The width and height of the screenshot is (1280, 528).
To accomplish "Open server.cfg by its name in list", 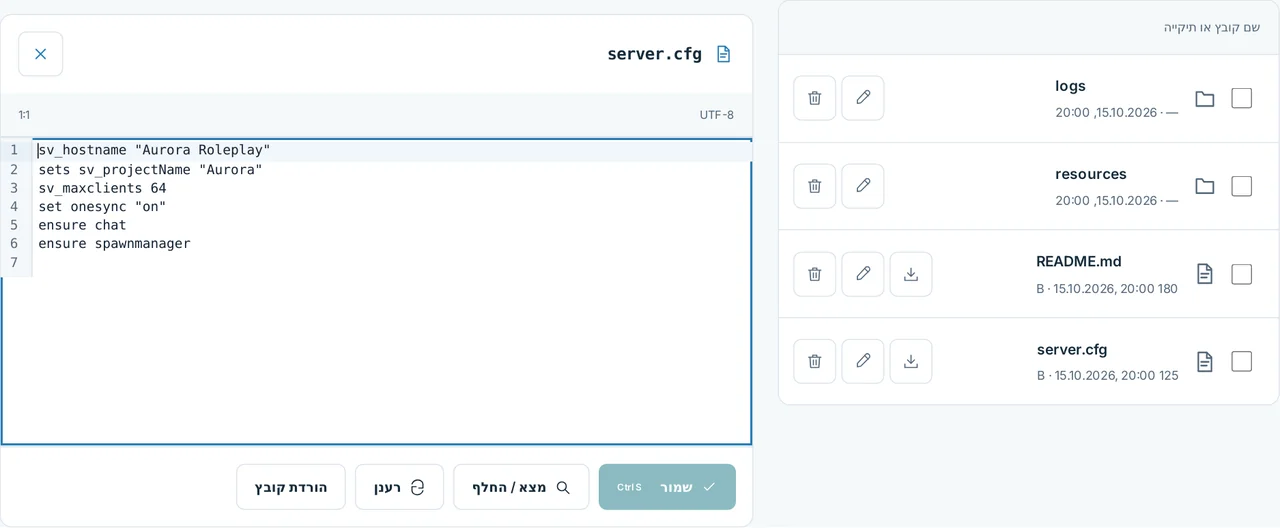I will click(x=1072, y=350).
